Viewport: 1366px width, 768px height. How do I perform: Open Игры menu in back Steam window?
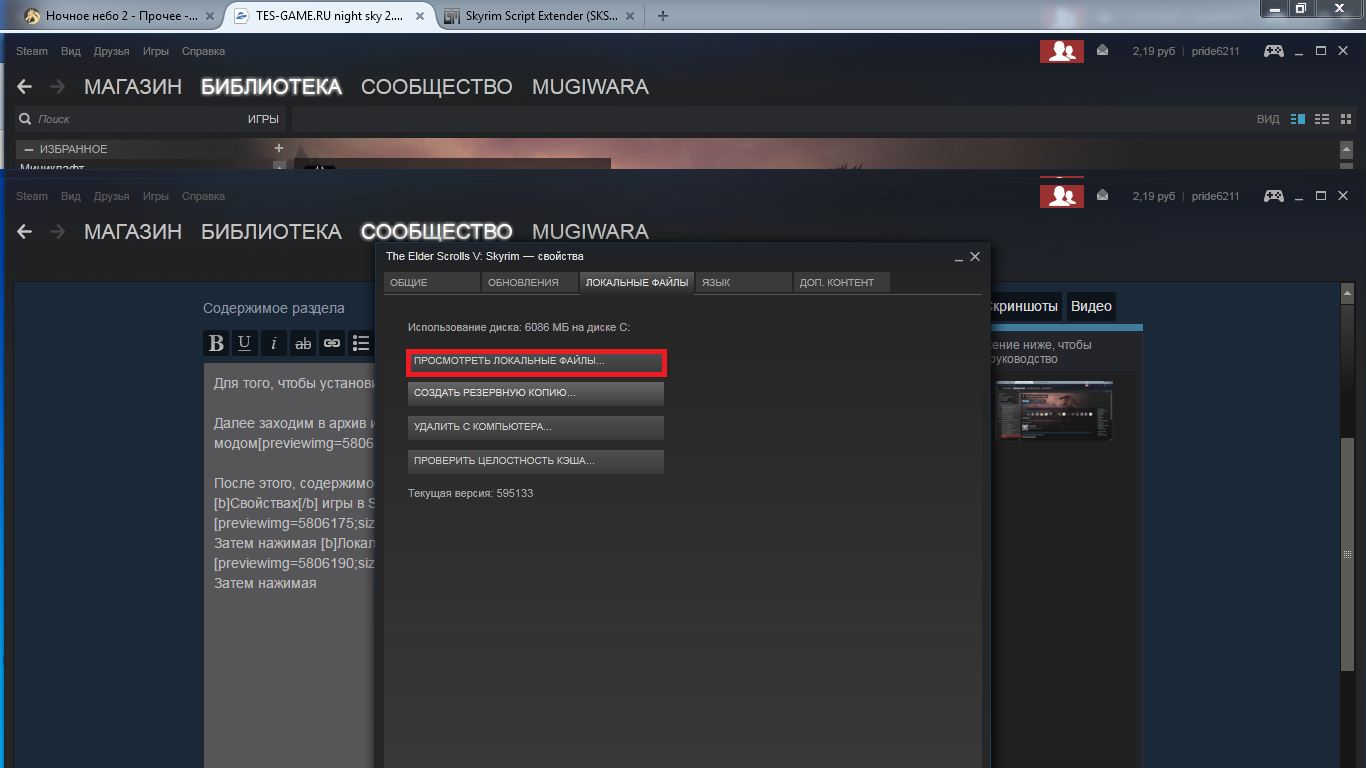pos(156,51)
